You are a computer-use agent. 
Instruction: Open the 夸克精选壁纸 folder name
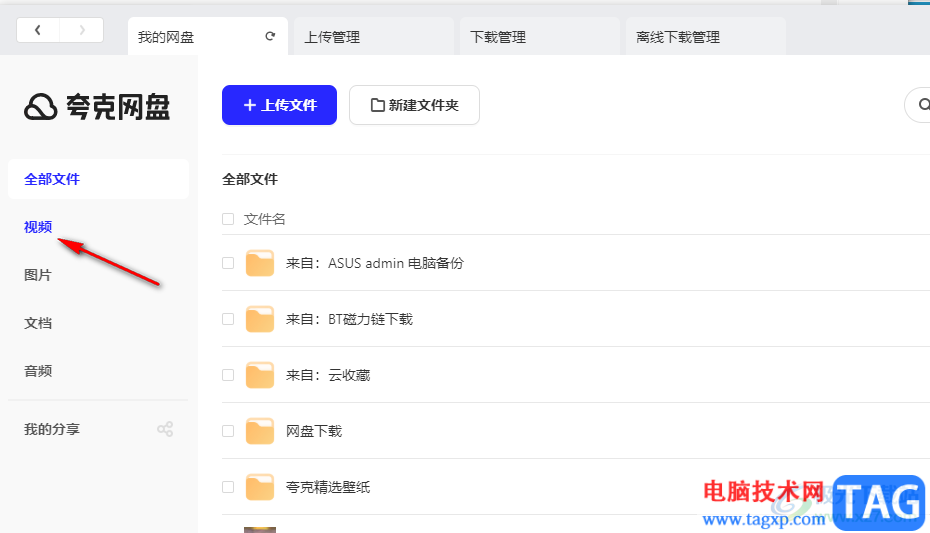tap(328, 487)
